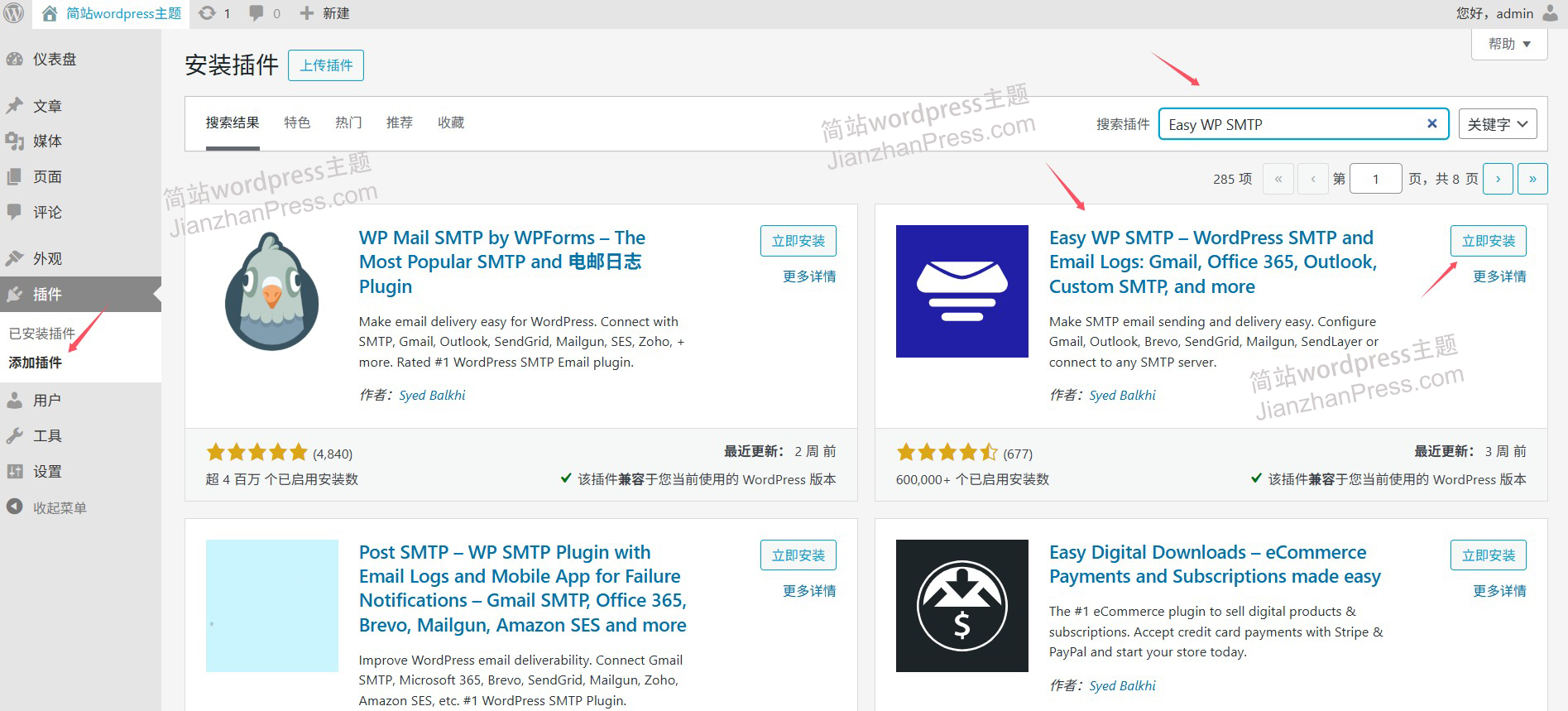Click 上传插件 upload plugin button
1568x711 pixels.
(326, 65)
